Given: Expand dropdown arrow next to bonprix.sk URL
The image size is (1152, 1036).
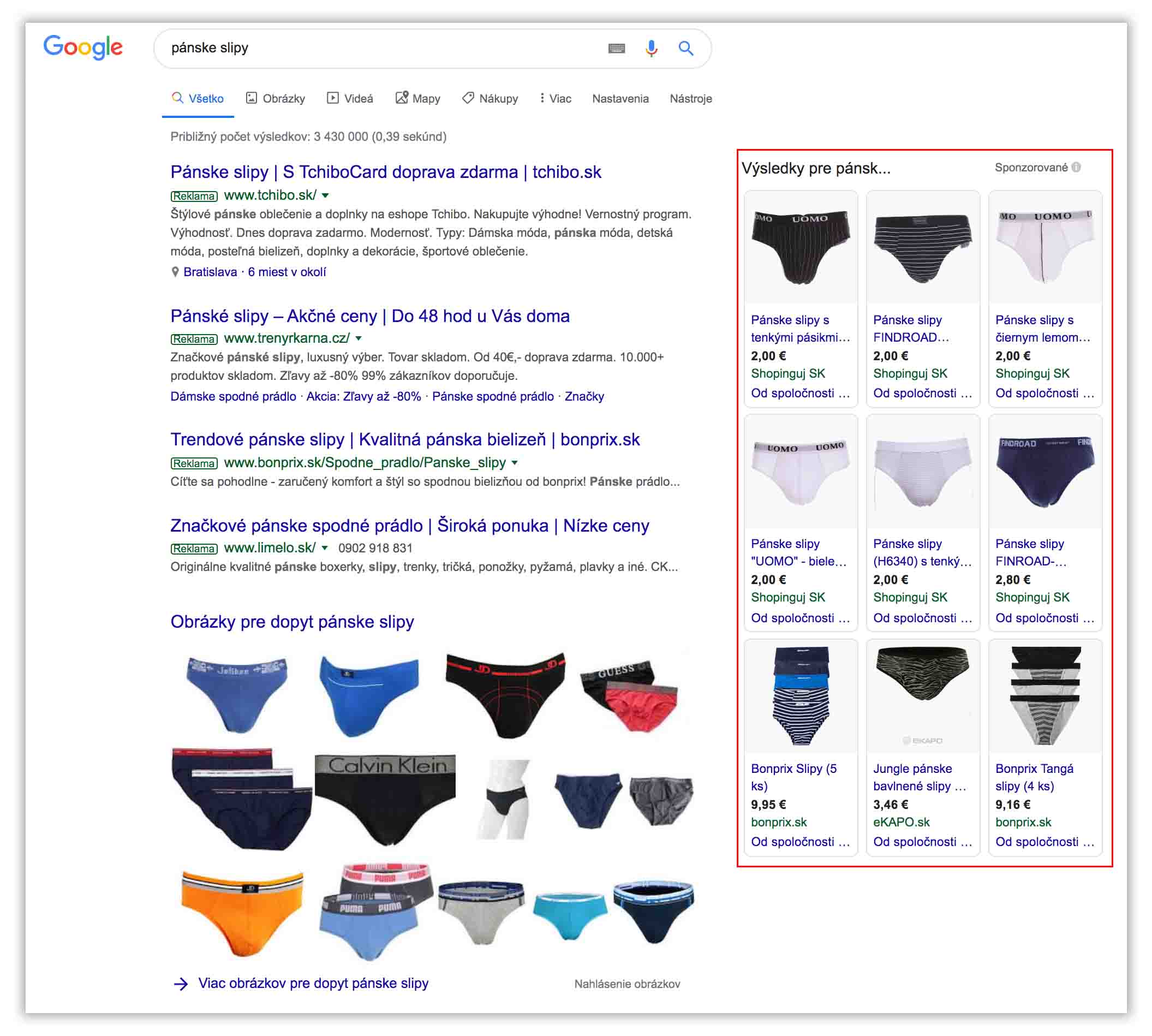Looking at the screenshot, I should 515,462.
